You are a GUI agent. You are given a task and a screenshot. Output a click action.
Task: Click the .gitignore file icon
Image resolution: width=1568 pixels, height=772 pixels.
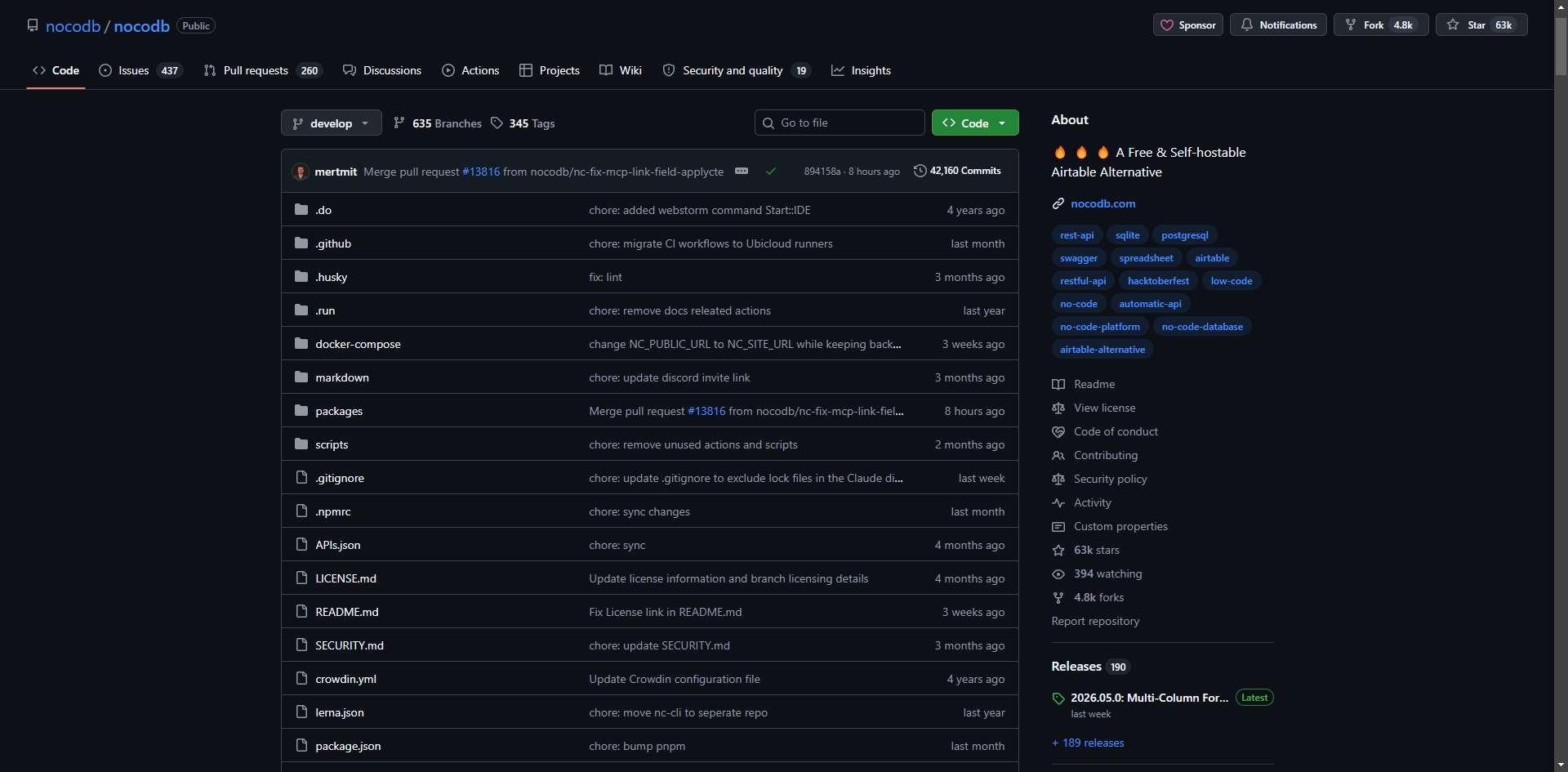tap(301, 477)
